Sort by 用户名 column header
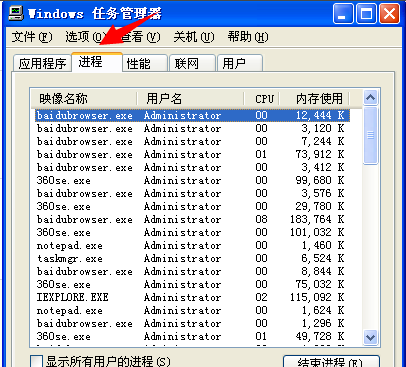The height and width of the screenshot is (367, 406). tap(190, 99)
